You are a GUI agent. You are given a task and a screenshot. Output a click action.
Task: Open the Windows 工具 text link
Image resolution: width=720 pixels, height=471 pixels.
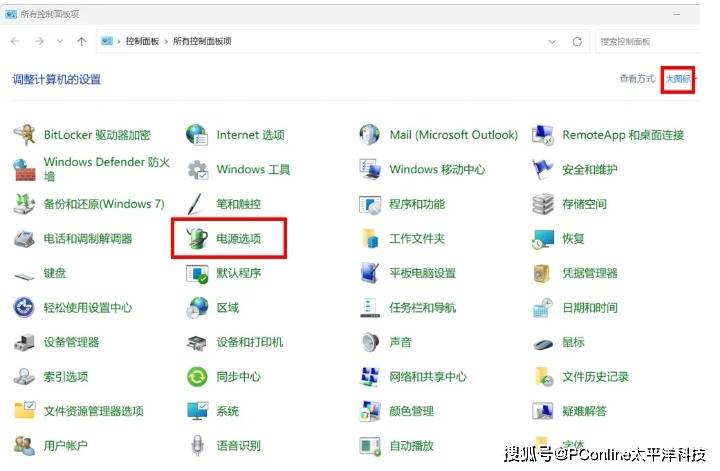253,169
